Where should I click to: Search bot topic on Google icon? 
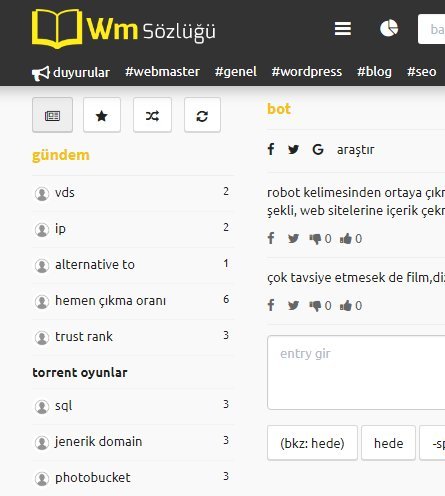tap(318, 150)
